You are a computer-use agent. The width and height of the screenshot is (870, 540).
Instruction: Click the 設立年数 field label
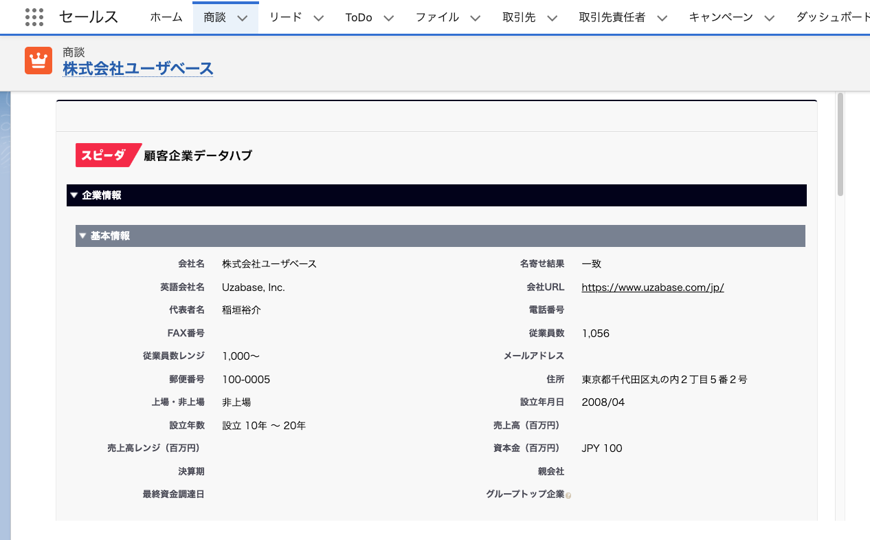[187, 425]
